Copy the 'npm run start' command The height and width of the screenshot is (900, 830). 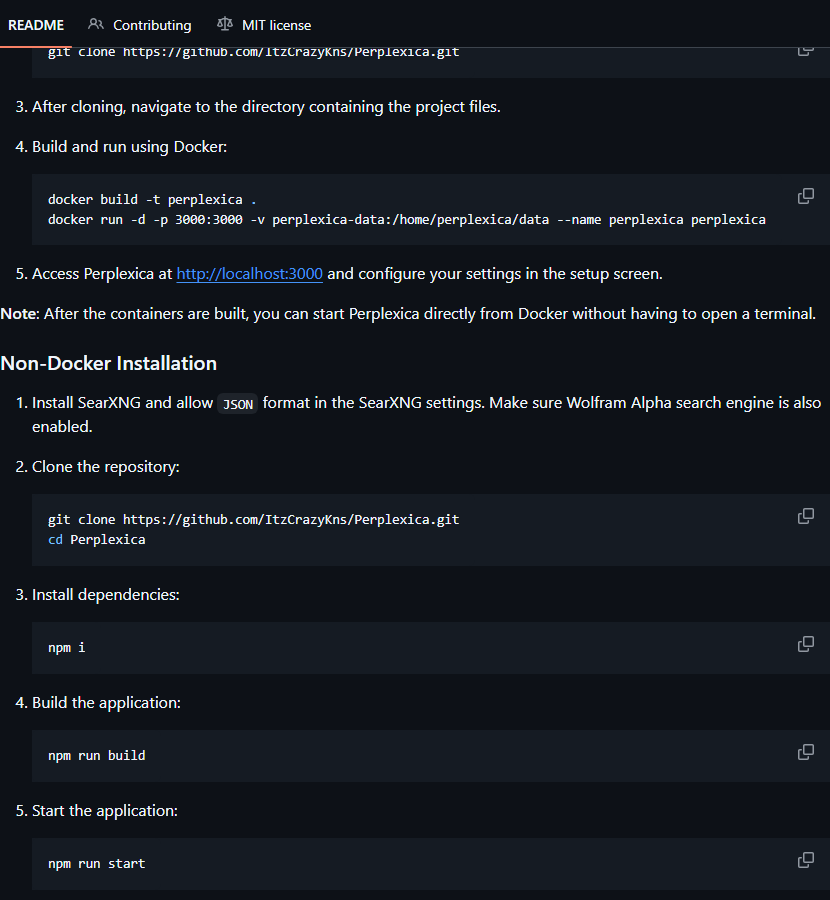tap(805, 860)
